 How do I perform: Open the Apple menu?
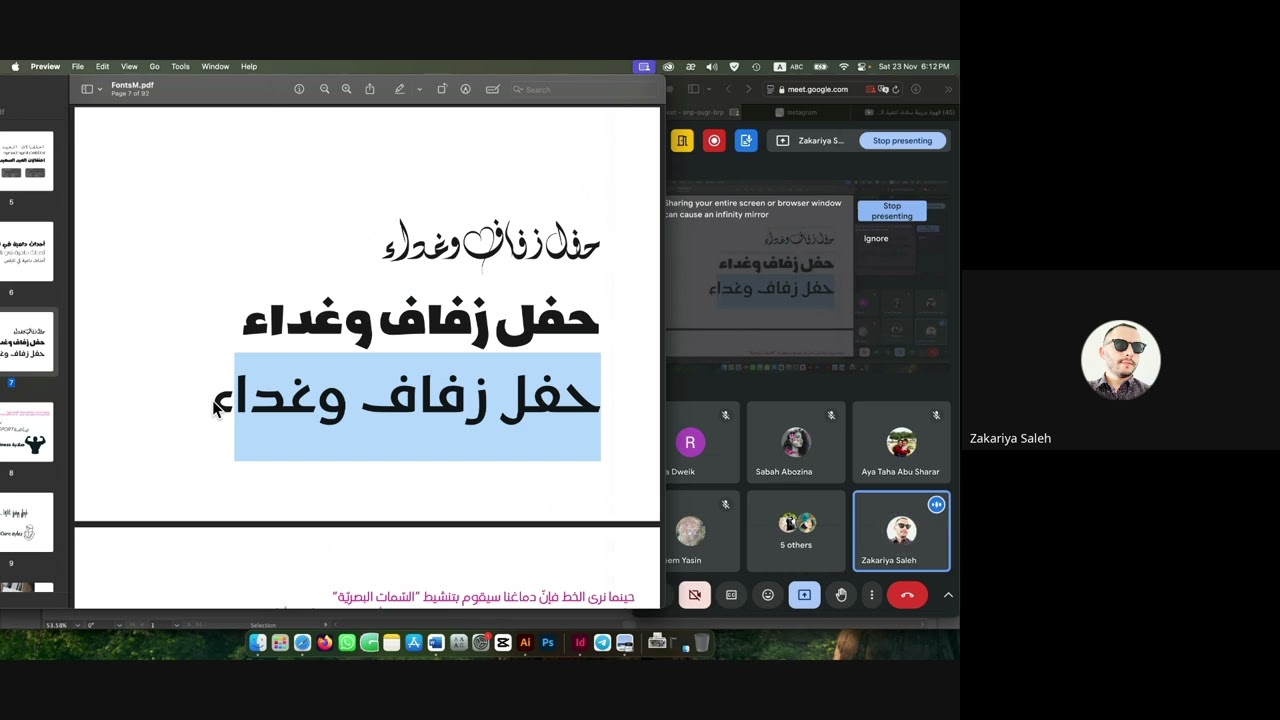(15, 67)
